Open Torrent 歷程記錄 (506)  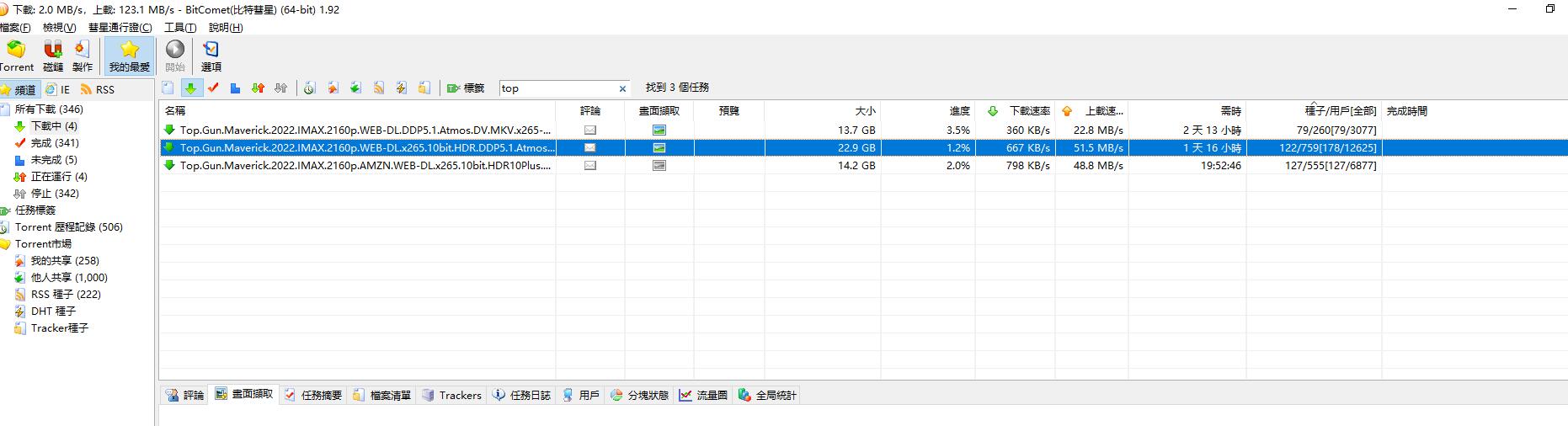[68, 227]
